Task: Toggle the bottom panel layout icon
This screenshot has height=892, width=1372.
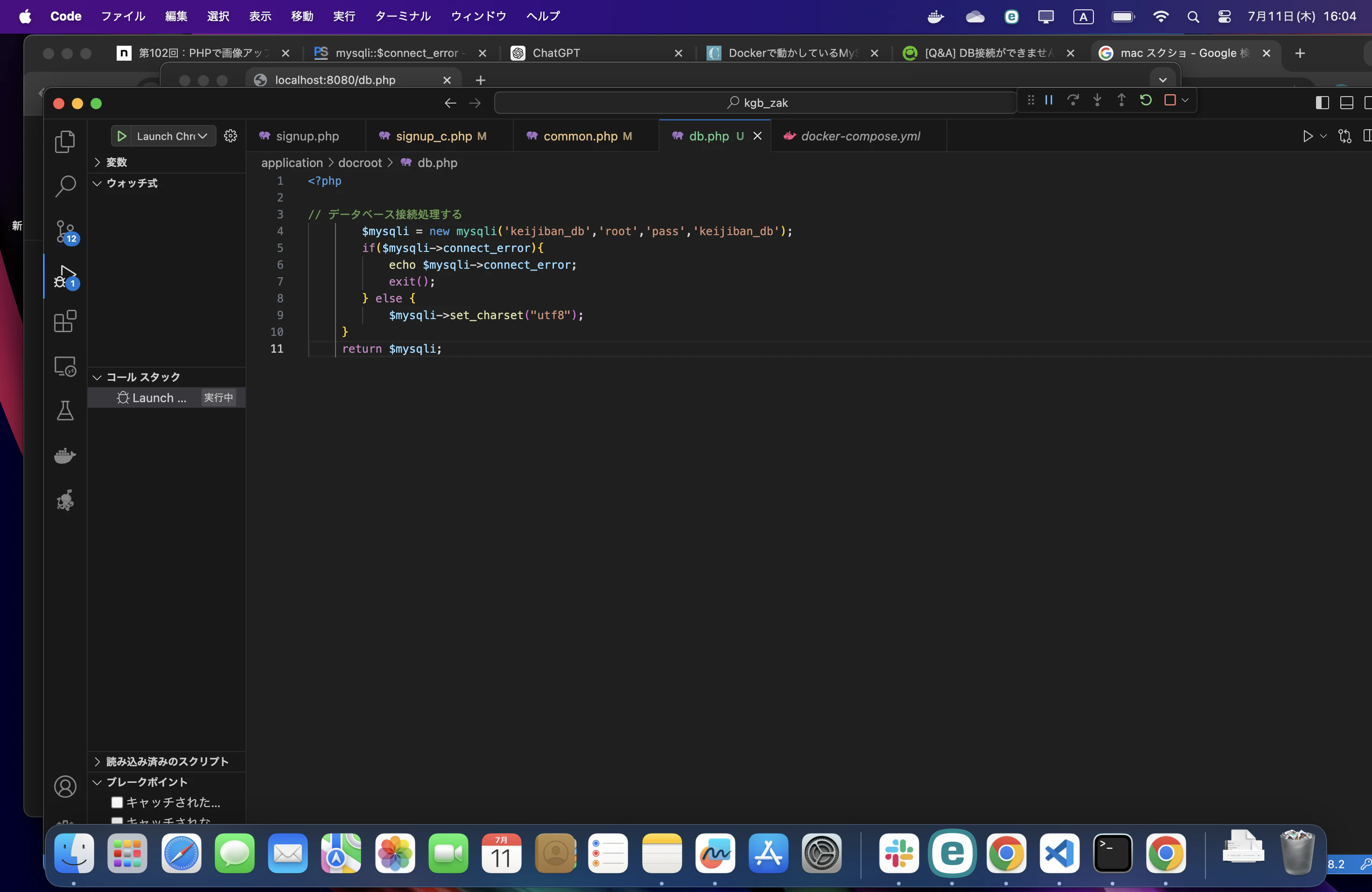Action: 1347,103
